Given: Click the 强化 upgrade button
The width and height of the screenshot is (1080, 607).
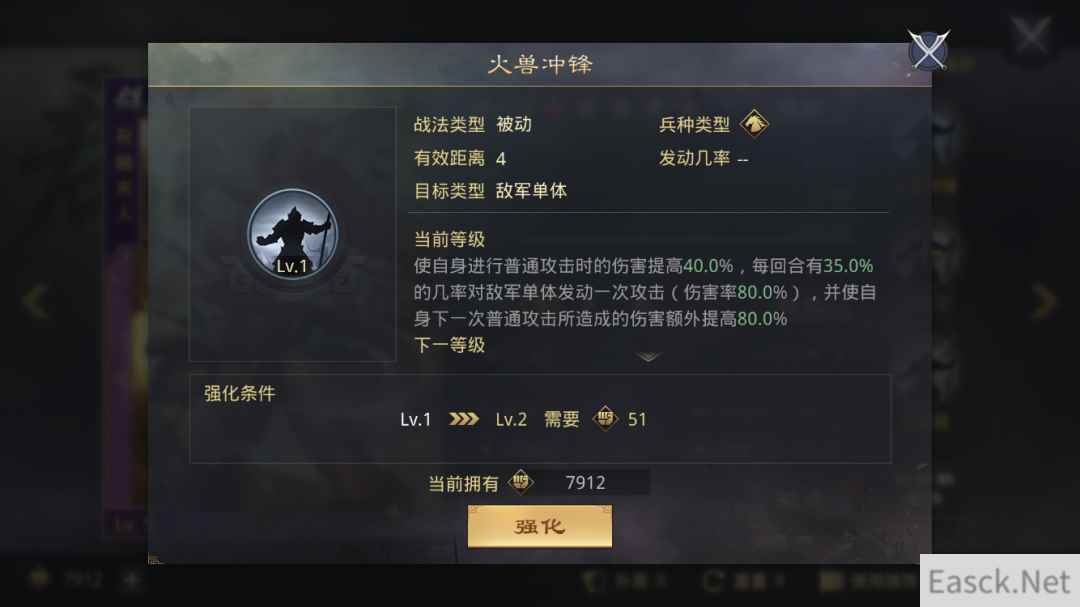Looking at the screenshot, I should point(539,527).
